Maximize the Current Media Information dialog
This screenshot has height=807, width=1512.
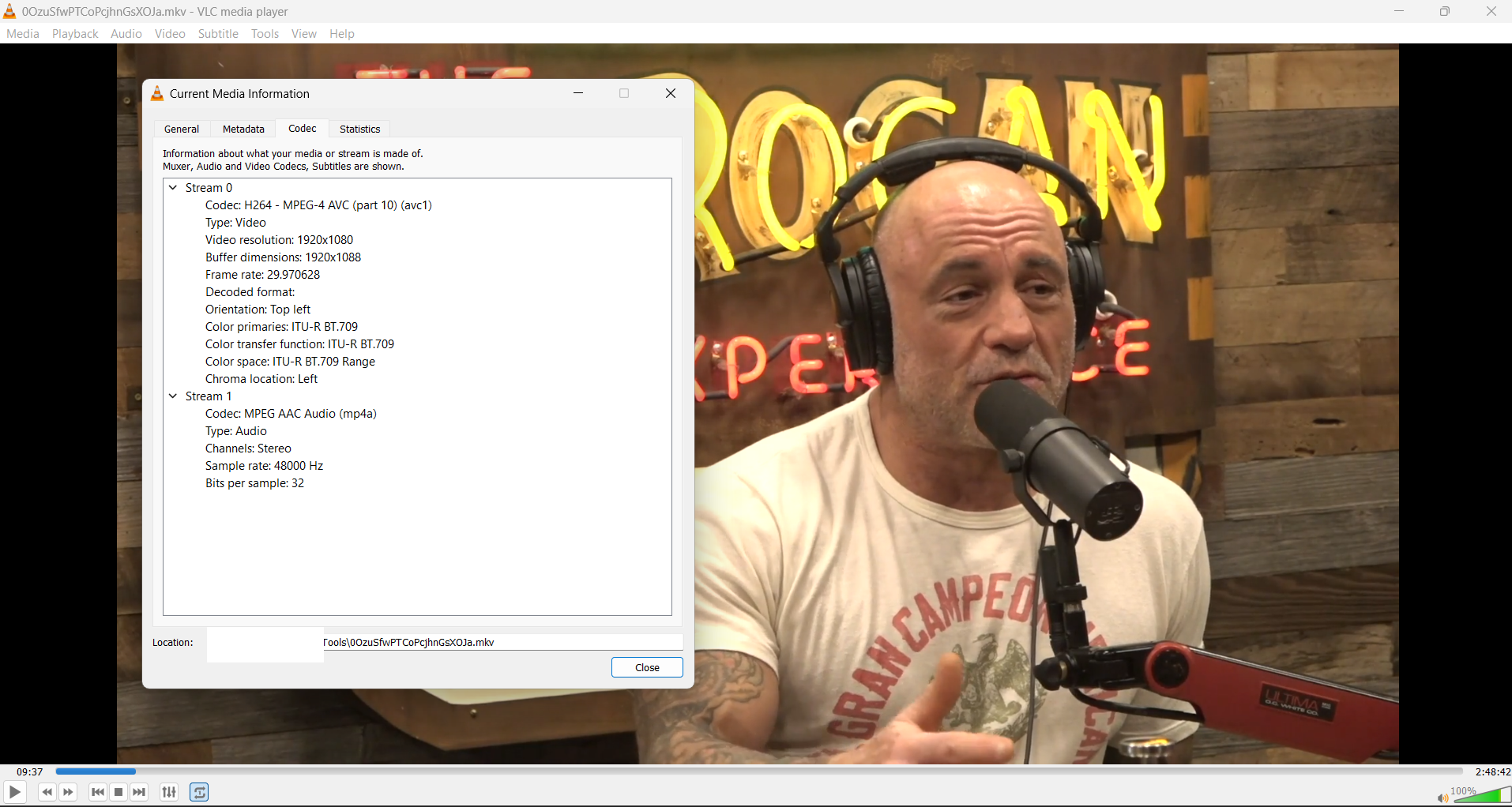(x=624, y=93)
